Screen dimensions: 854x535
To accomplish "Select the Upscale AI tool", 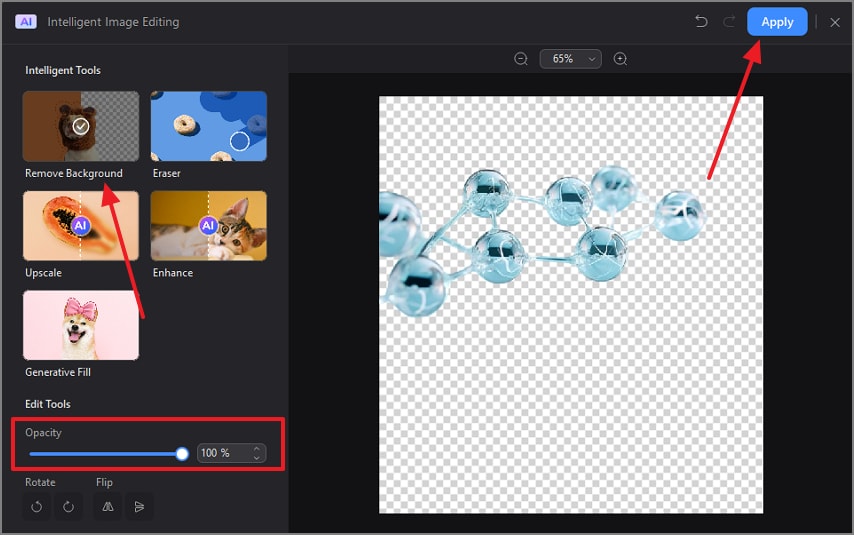I will click(x=81, y=226).
